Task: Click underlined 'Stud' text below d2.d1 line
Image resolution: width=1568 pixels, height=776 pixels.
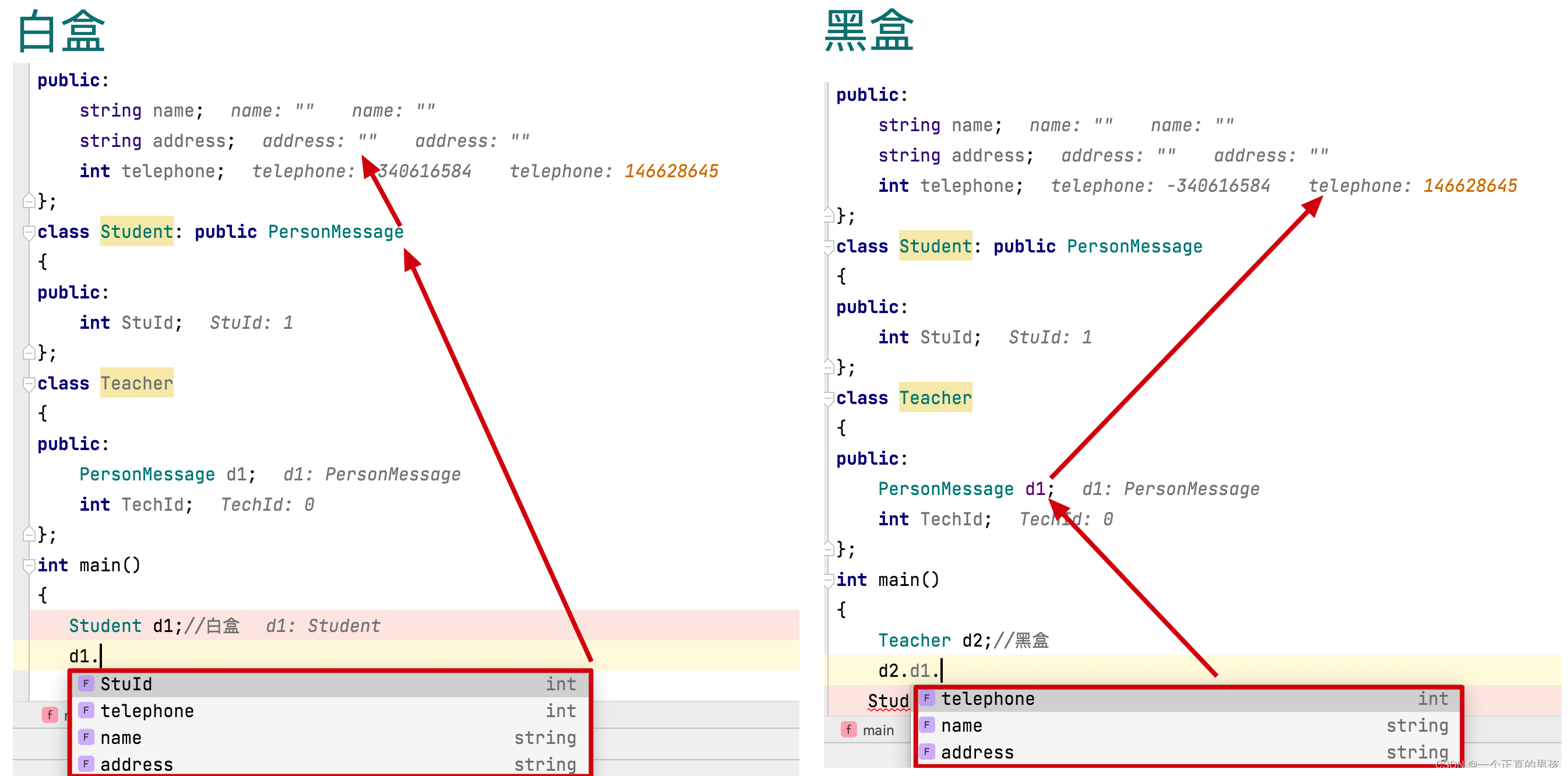Action: point(888,701)
